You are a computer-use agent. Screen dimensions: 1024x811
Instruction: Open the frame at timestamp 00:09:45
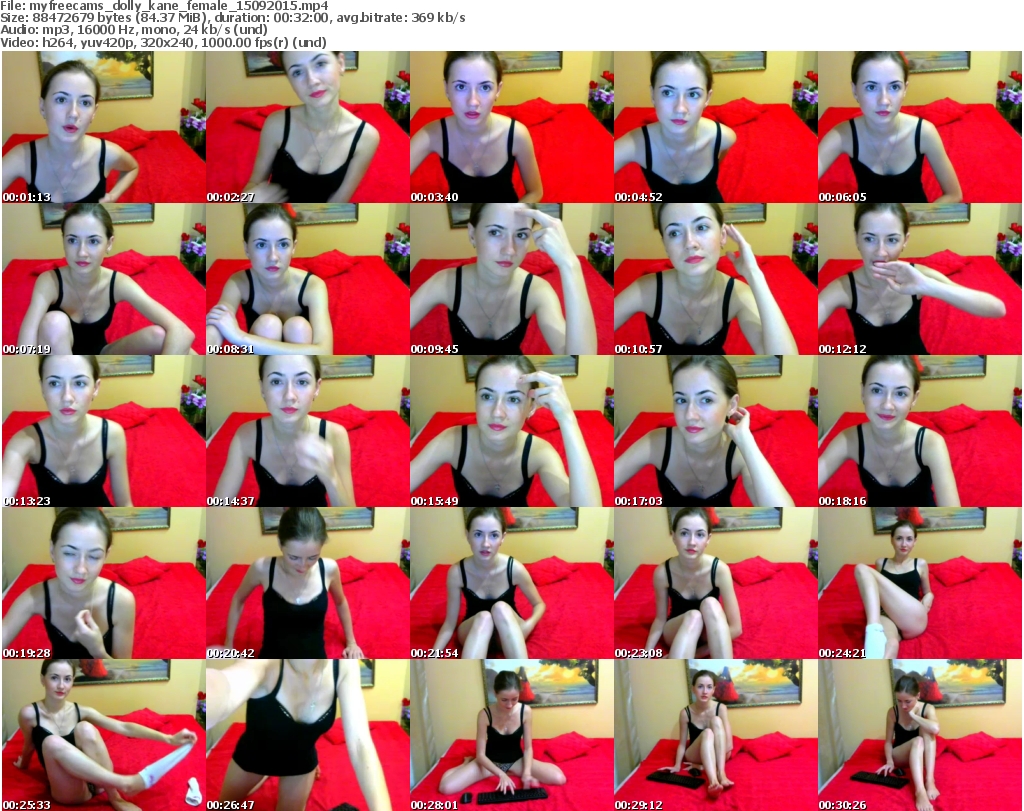tap(511, 279)
